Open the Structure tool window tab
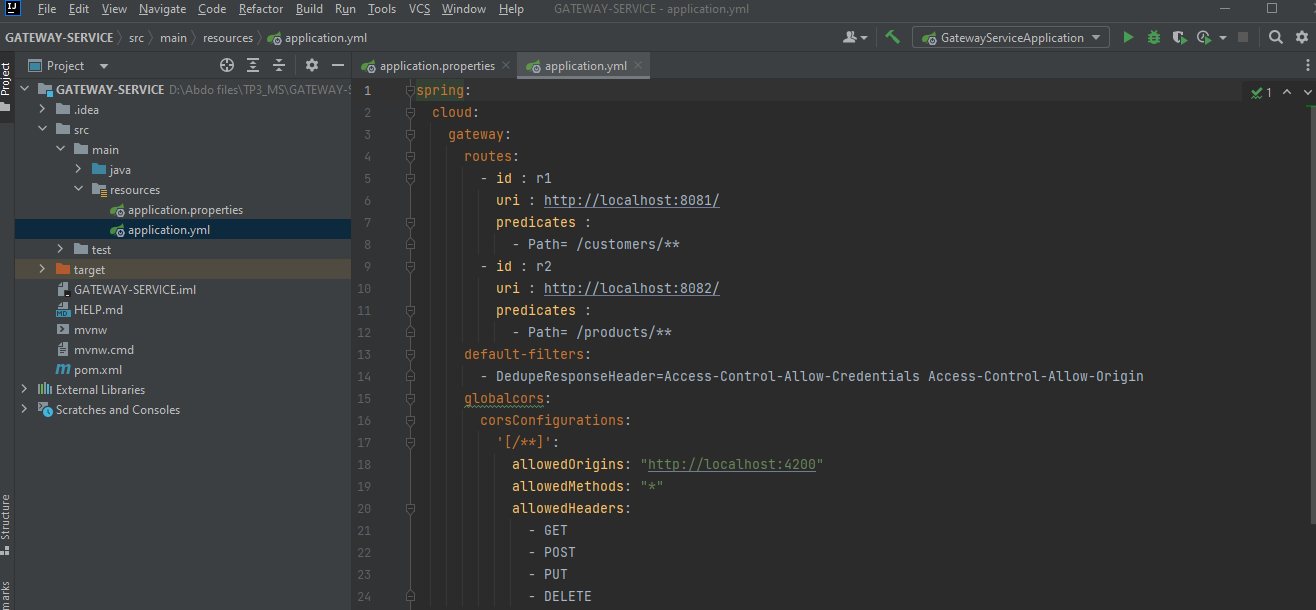 [x=8, y=520]
